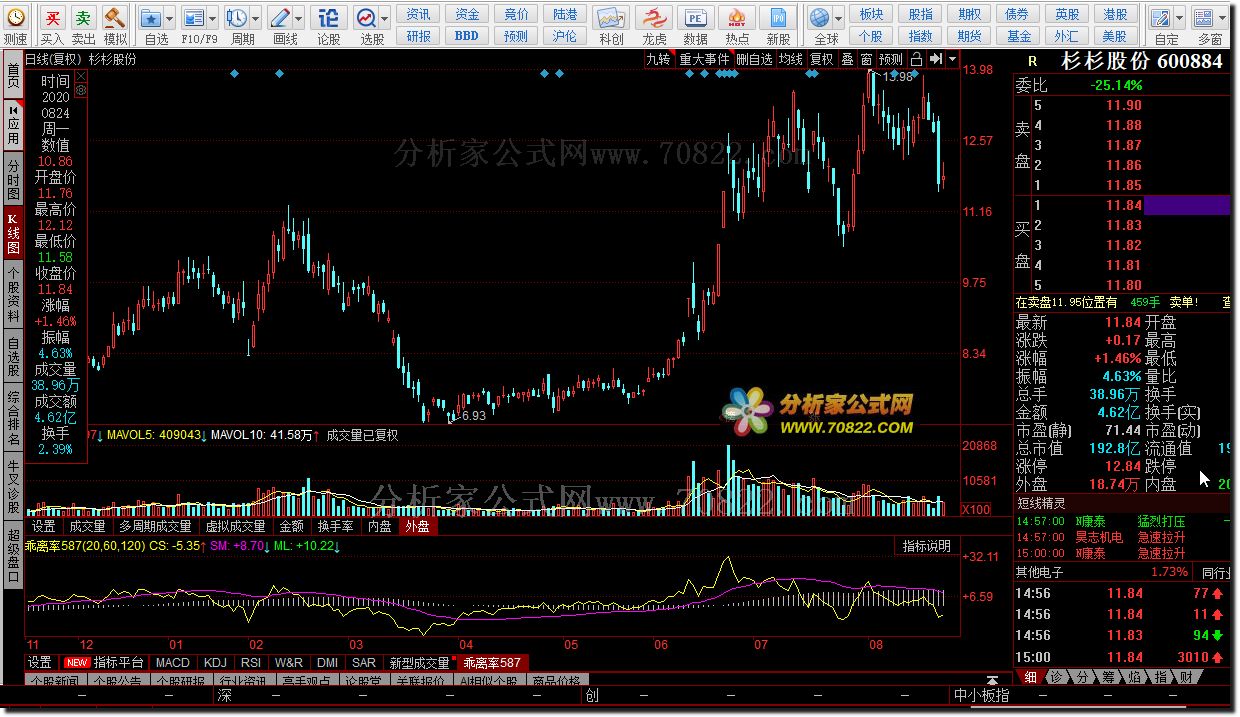Open the 新股 IPO icon

(778, 18)
